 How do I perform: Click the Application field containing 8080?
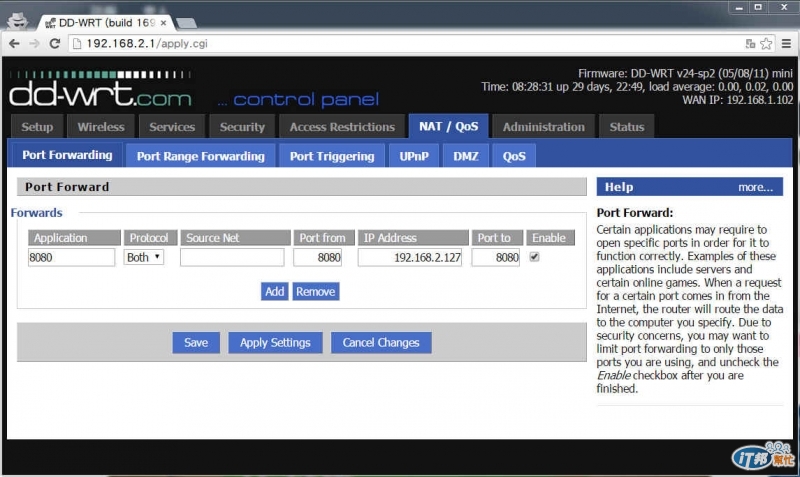(x=71, y=257)
